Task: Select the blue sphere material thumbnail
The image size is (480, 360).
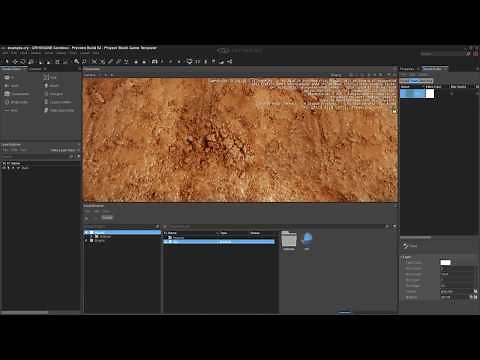Action: click(307, 240)
